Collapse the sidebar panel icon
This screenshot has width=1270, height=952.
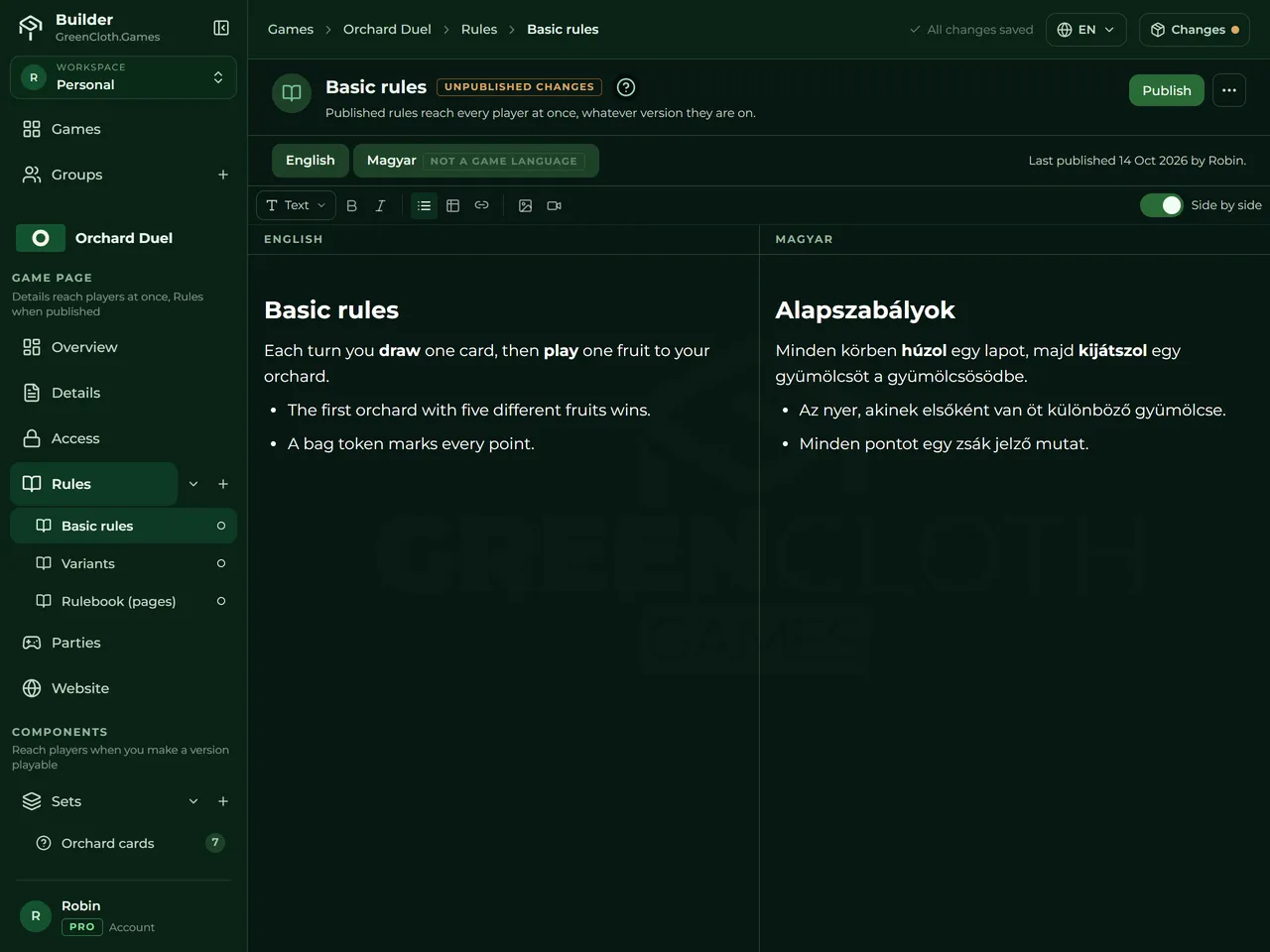[221, 28]
